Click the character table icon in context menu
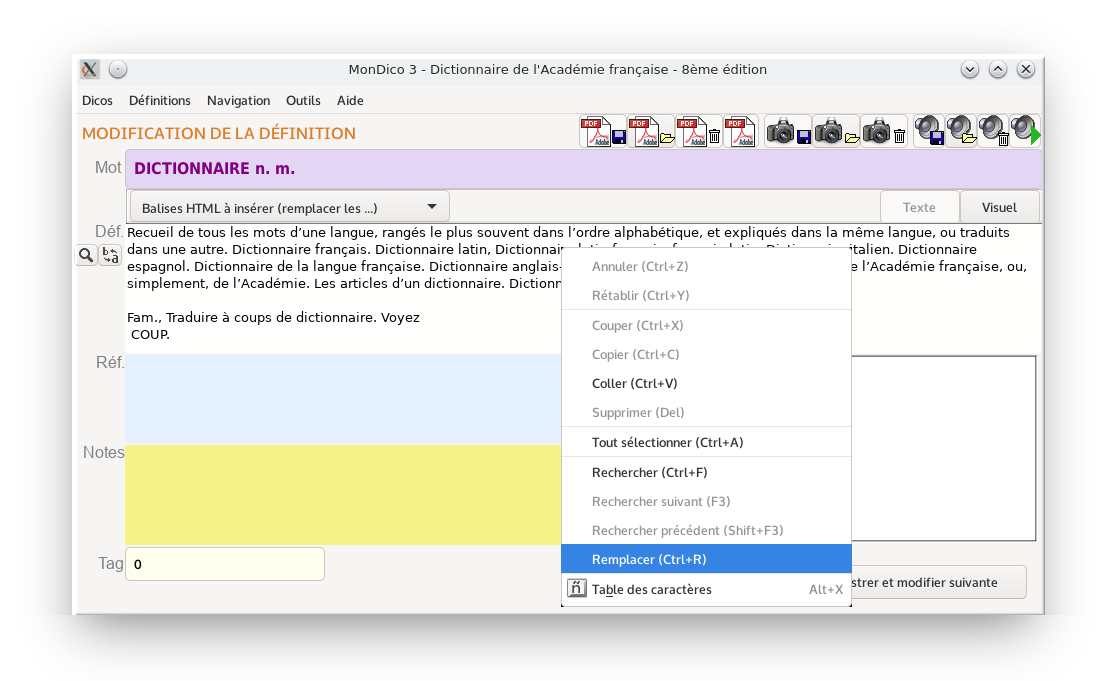The image size is (1113, 681). [576, 589]
